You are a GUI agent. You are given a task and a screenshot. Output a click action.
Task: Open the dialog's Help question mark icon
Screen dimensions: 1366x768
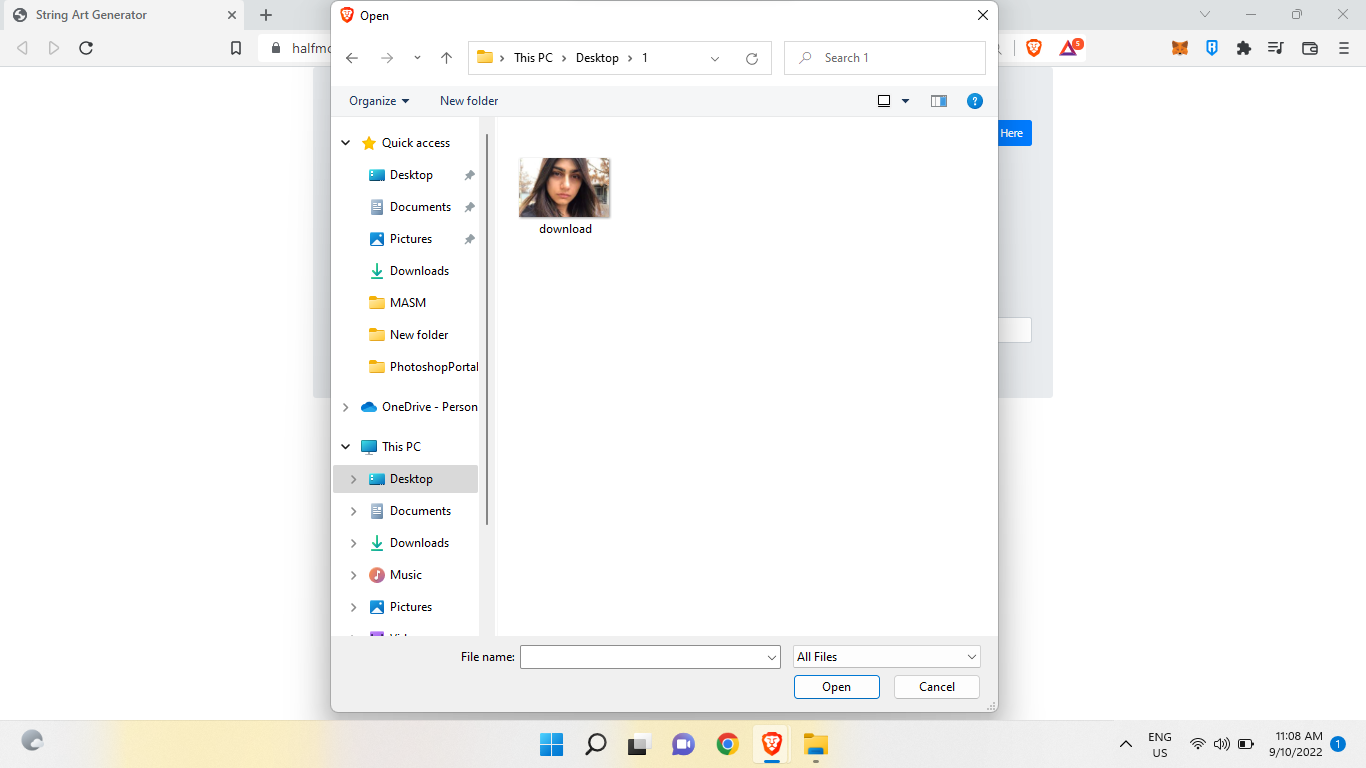click(975, 100)
